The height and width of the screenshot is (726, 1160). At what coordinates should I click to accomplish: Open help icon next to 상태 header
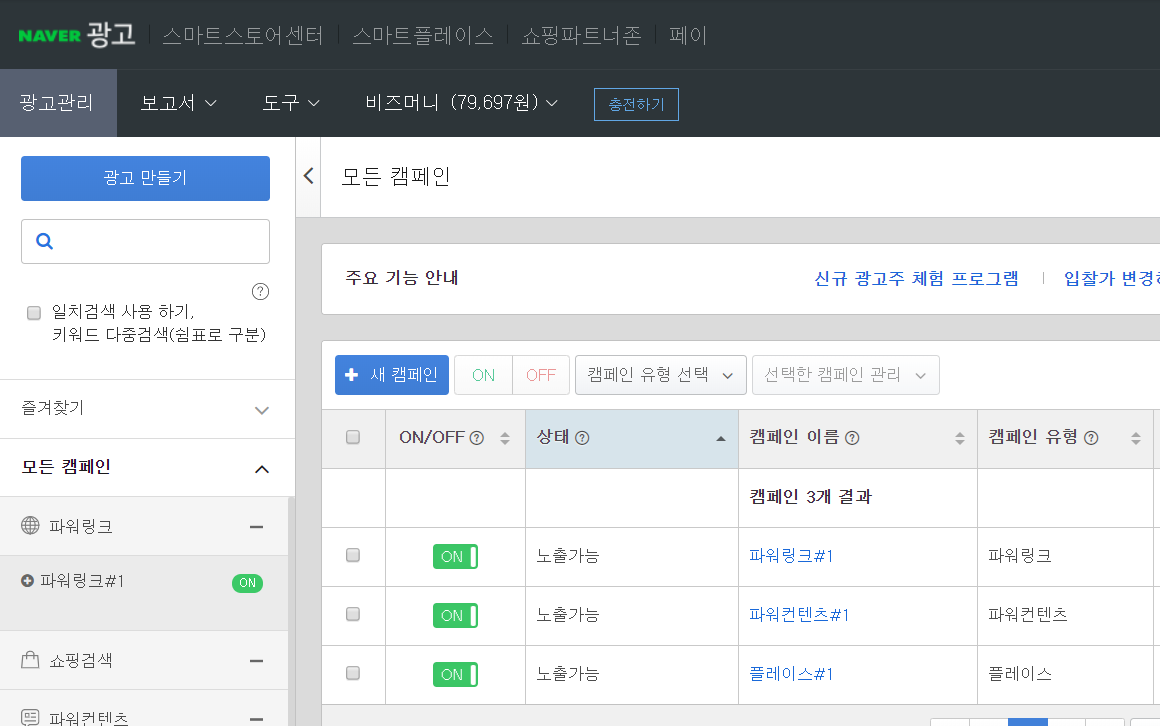tap(582, 438)
